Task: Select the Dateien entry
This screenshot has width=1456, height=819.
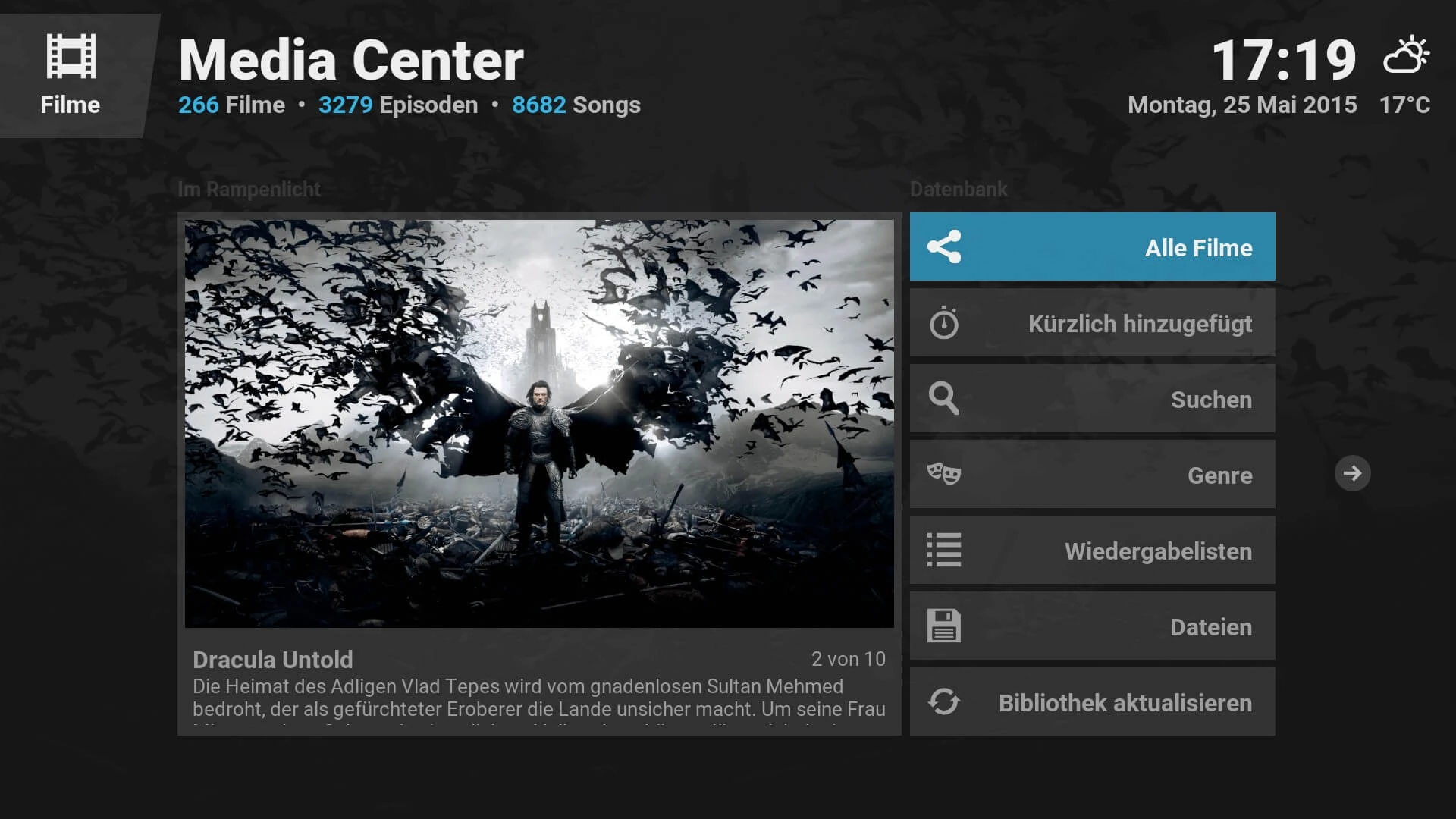Action: tap(1093, 626)
